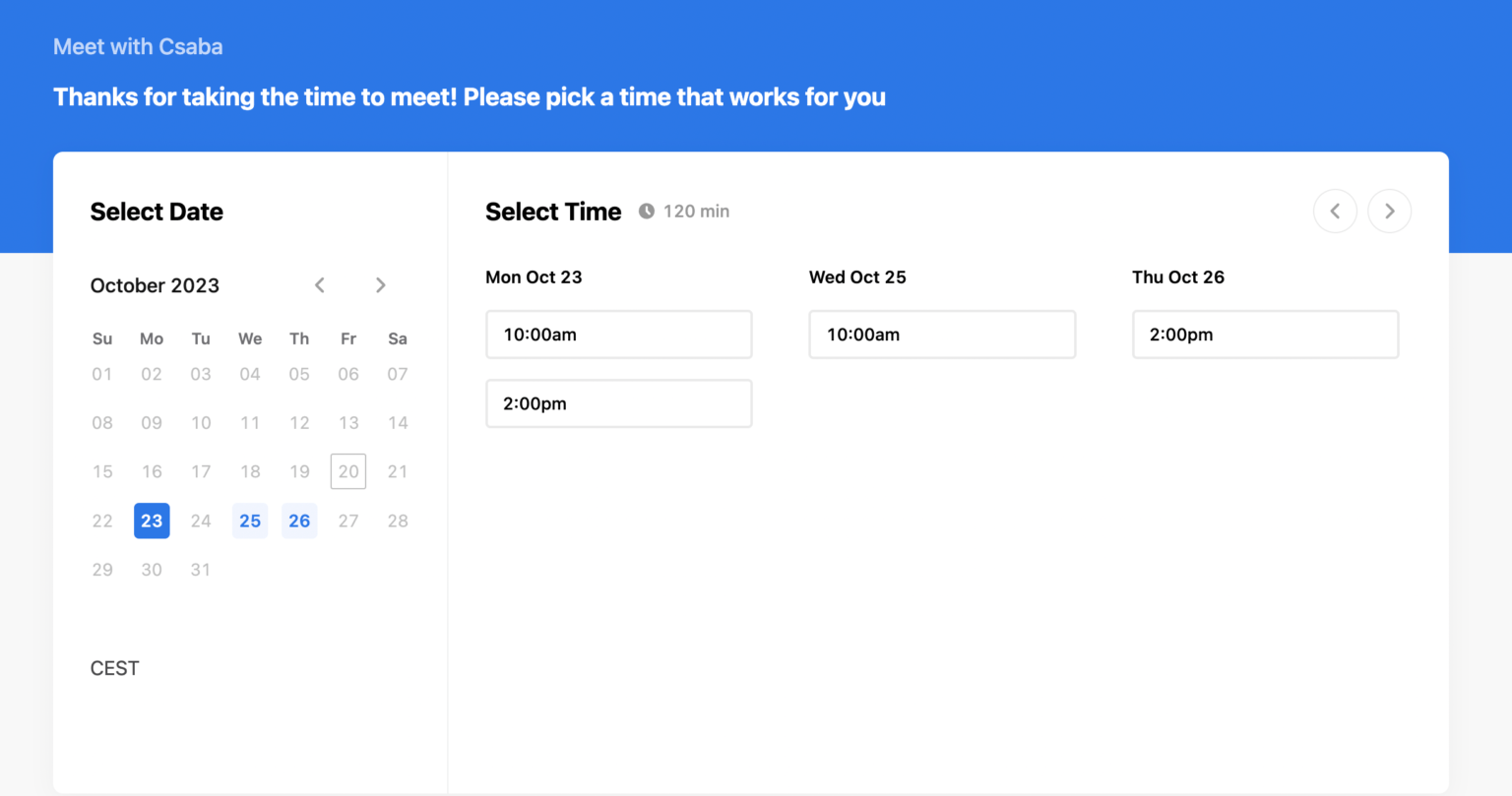
Task: Click the left chevron beside October 2023
Action: (319, 284)
